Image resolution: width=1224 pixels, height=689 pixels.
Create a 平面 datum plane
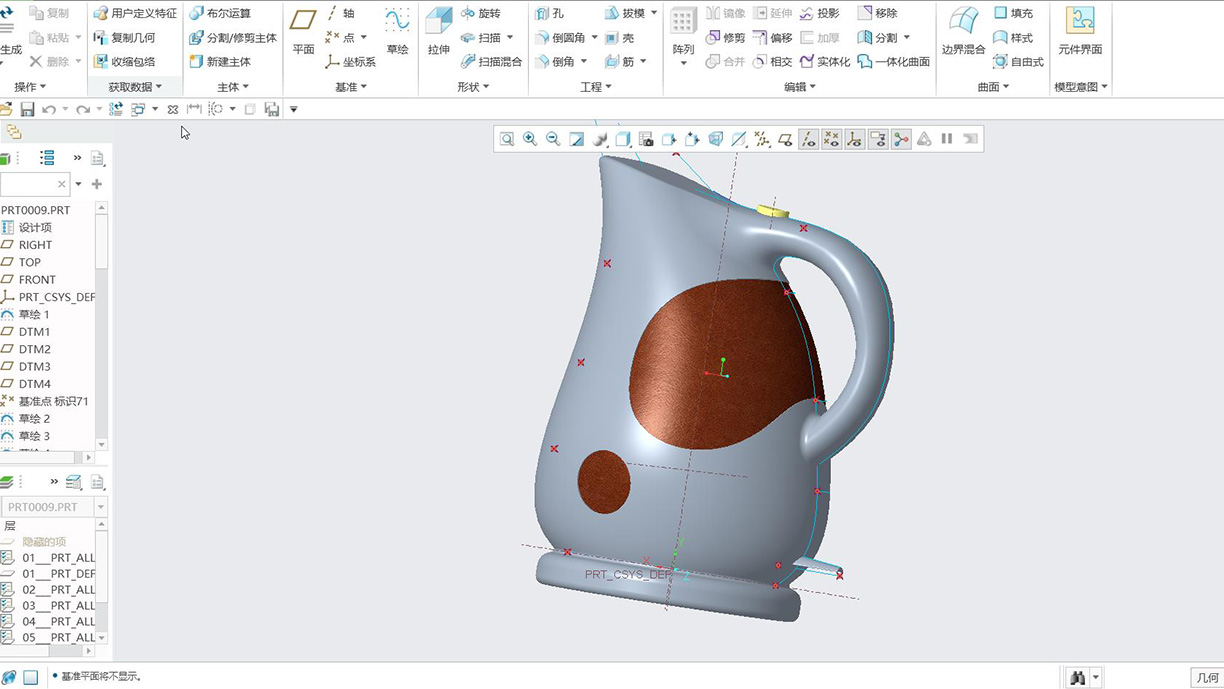(x=303, y=32)
